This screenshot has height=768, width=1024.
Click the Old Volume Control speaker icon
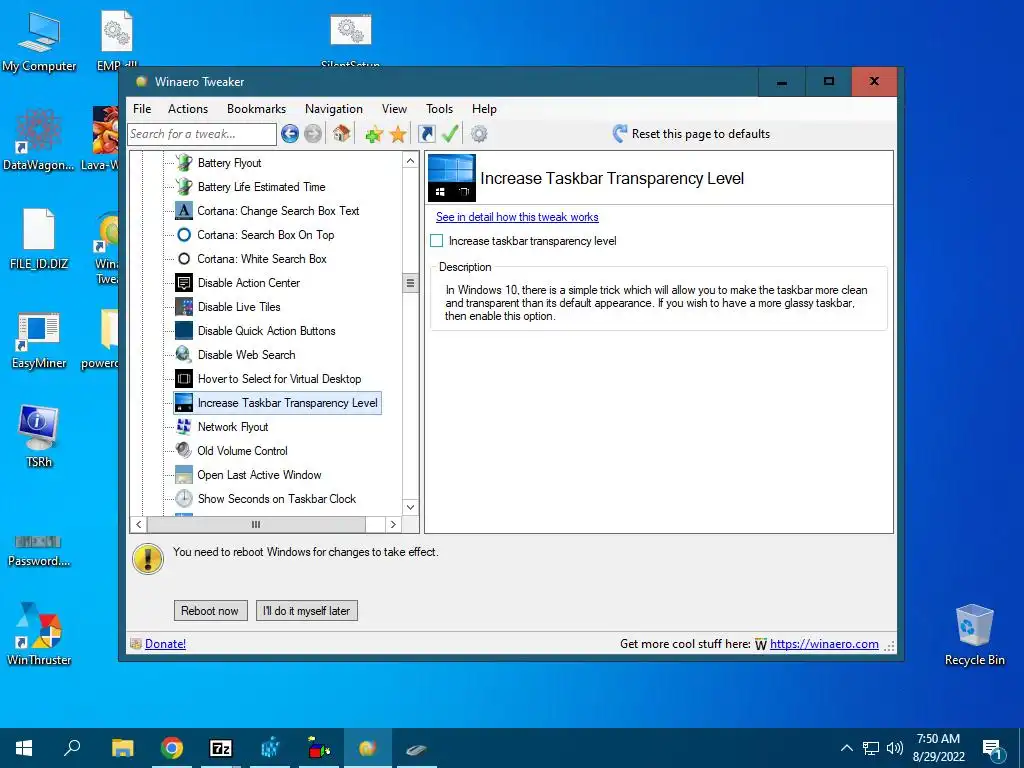(184, 451)
